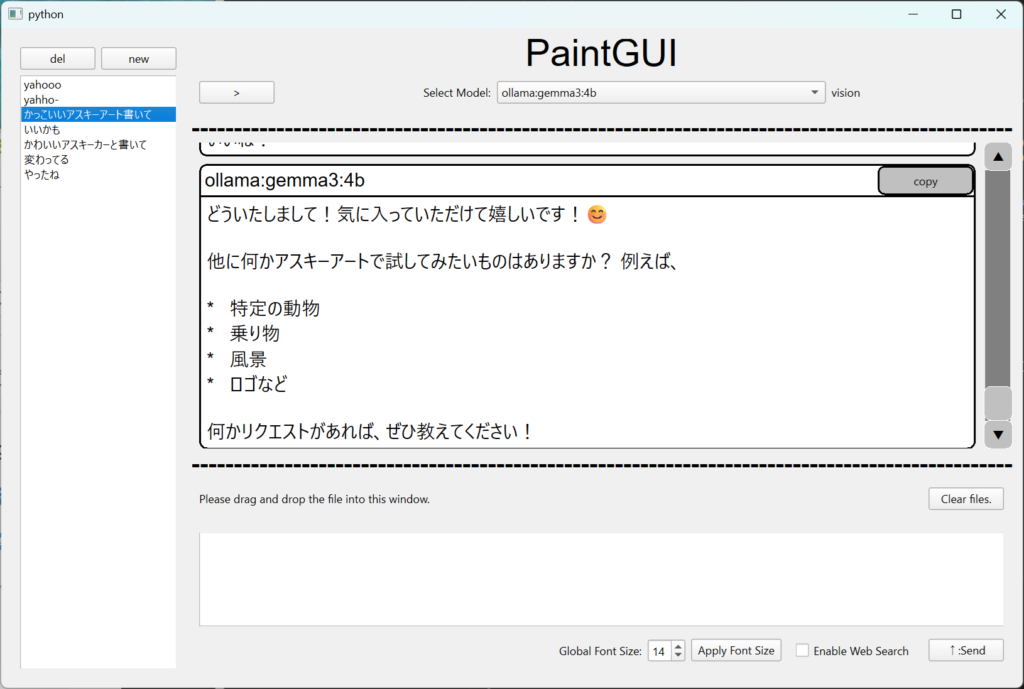Click the python window title icon
1024x689 pixels.
[x=15, y=14]
